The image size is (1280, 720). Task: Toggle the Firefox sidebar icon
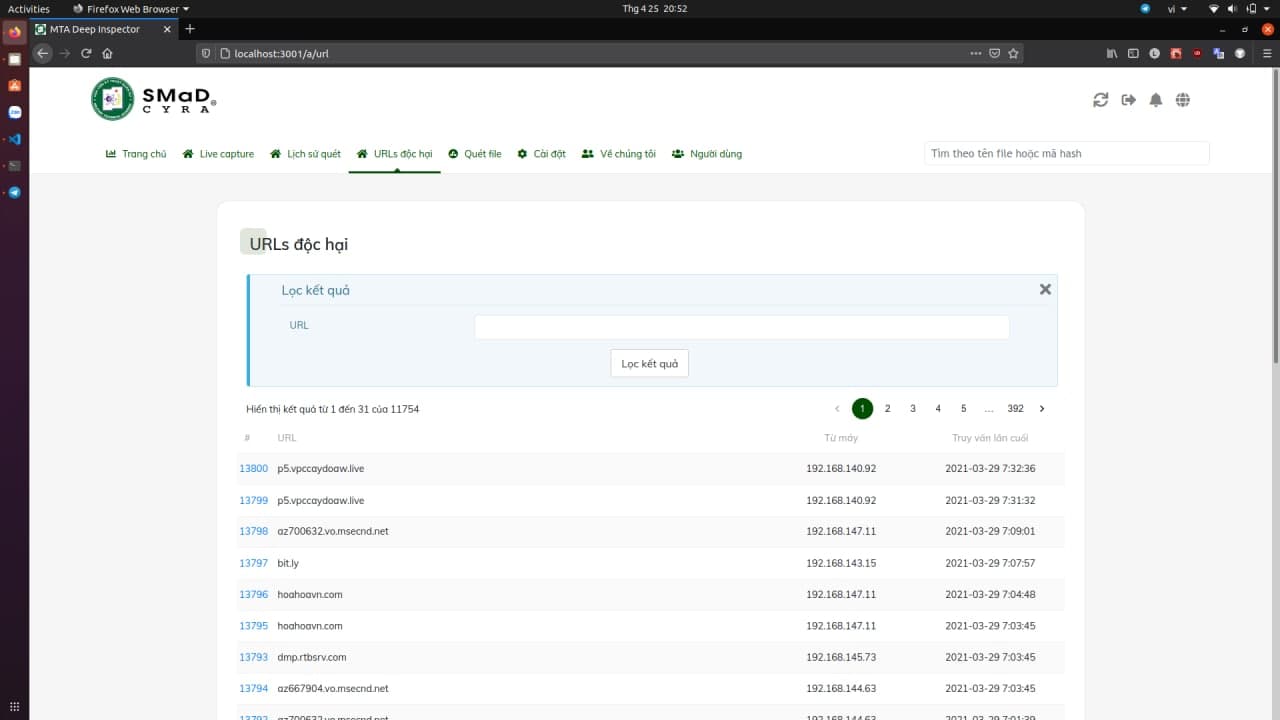click(1133, 53)
